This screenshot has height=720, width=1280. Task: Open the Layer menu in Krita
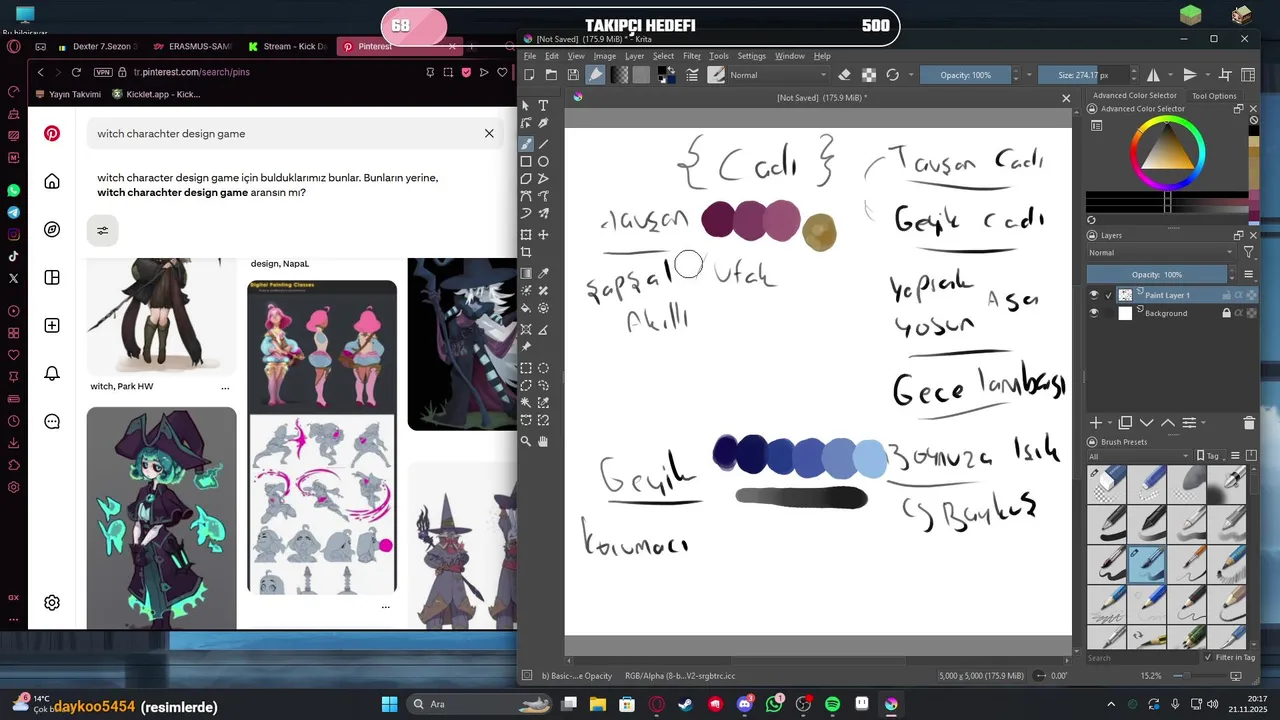[634, 56]
